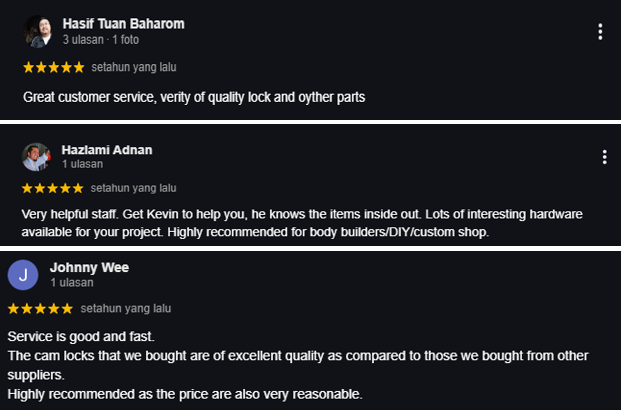Open Johnny Wee's reviewer name link
The width and height of the screenshot is (621, 410).
click(x=90, y=267)
